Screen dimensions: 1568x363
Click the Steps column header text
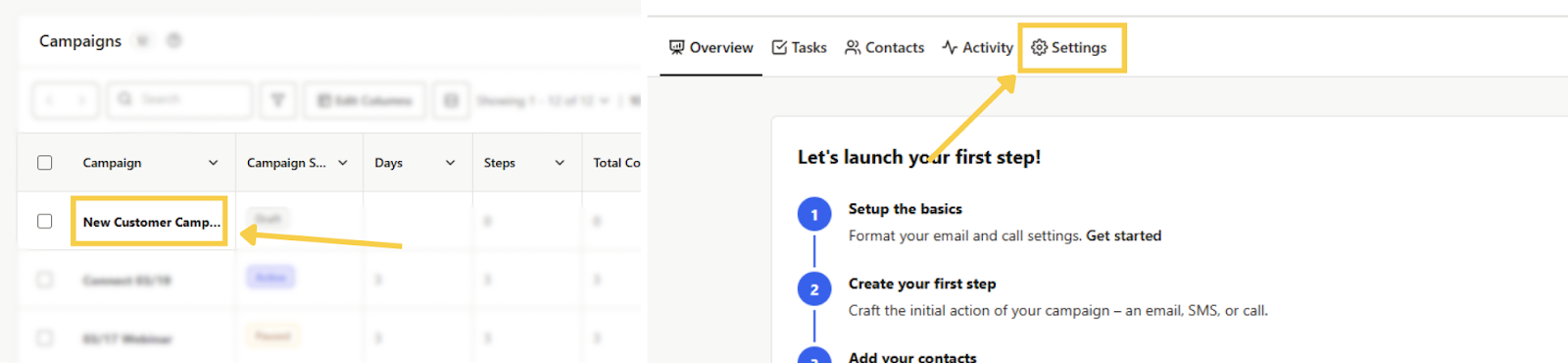pyautogui.click(x=499, y=163)
